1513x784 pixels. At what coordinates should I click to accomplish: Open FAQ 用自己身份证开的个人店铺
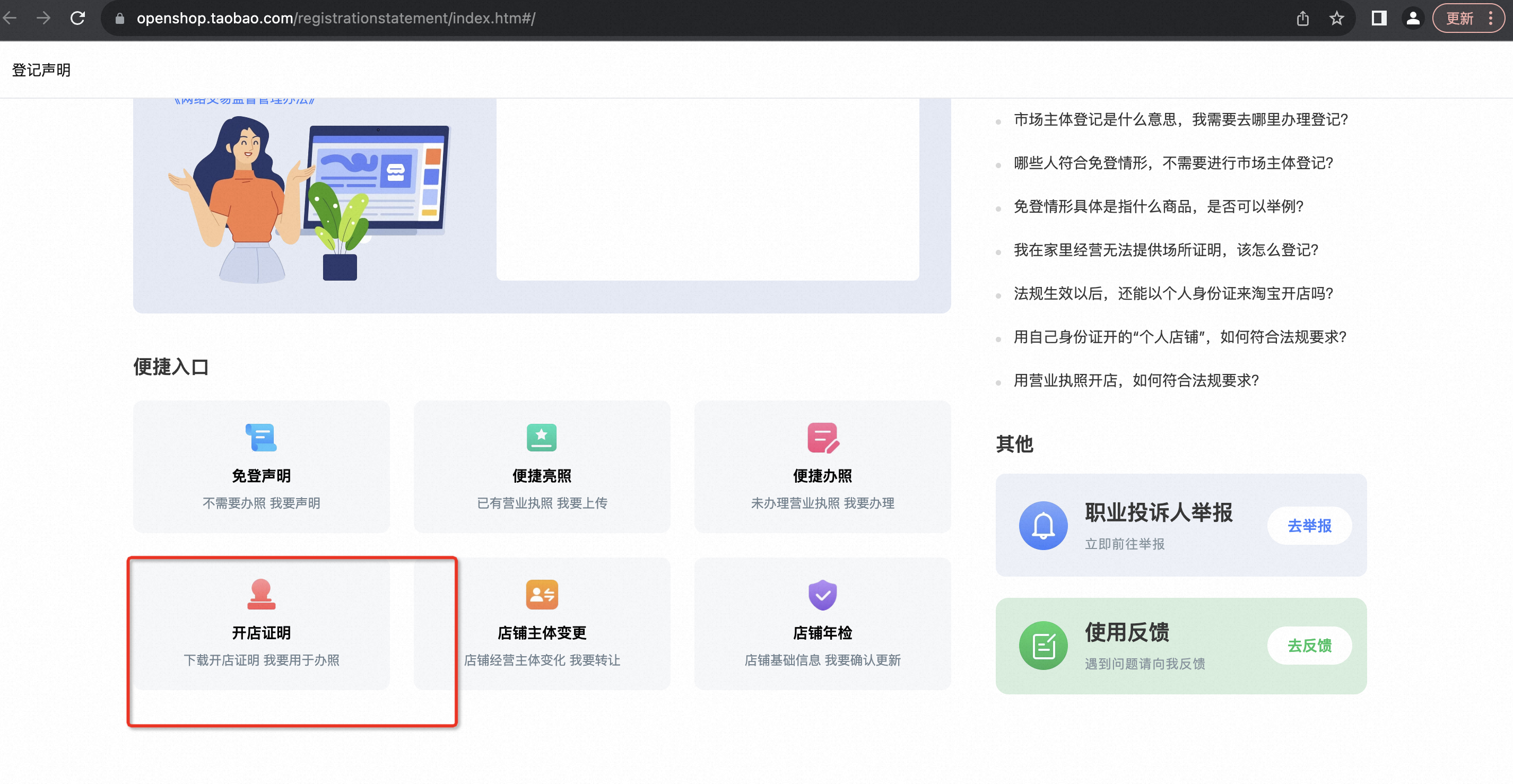(1180, 337)
